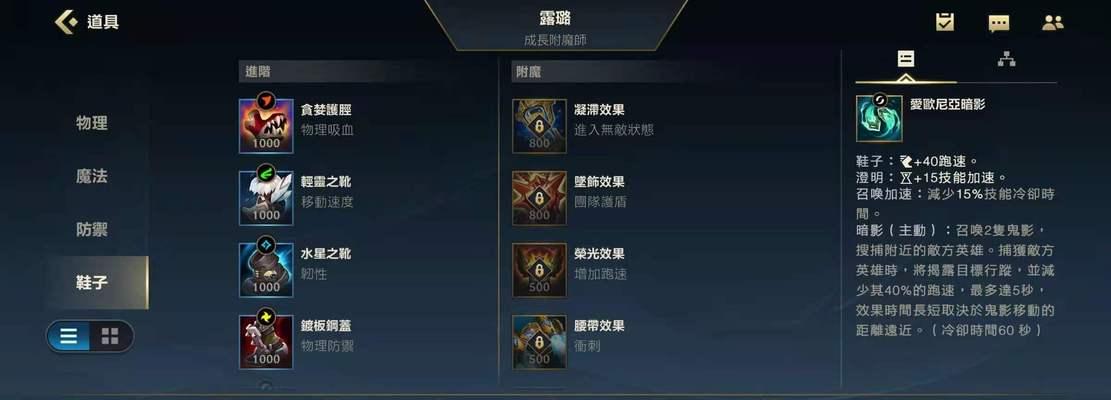Open the 魔法 category tab
Viewport: 1111px width, 400px height.
coord(92,176)
